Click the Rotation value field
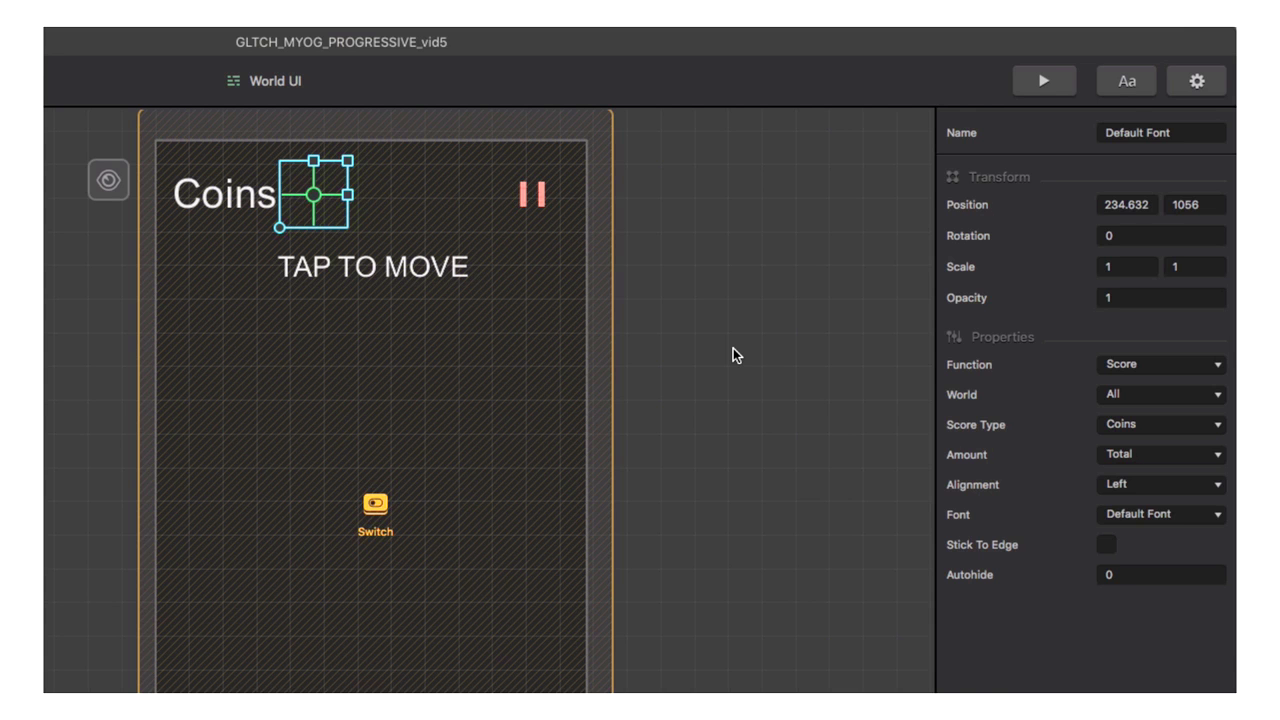Viewport: 1280px width, 720px height. coord(1161,236)
